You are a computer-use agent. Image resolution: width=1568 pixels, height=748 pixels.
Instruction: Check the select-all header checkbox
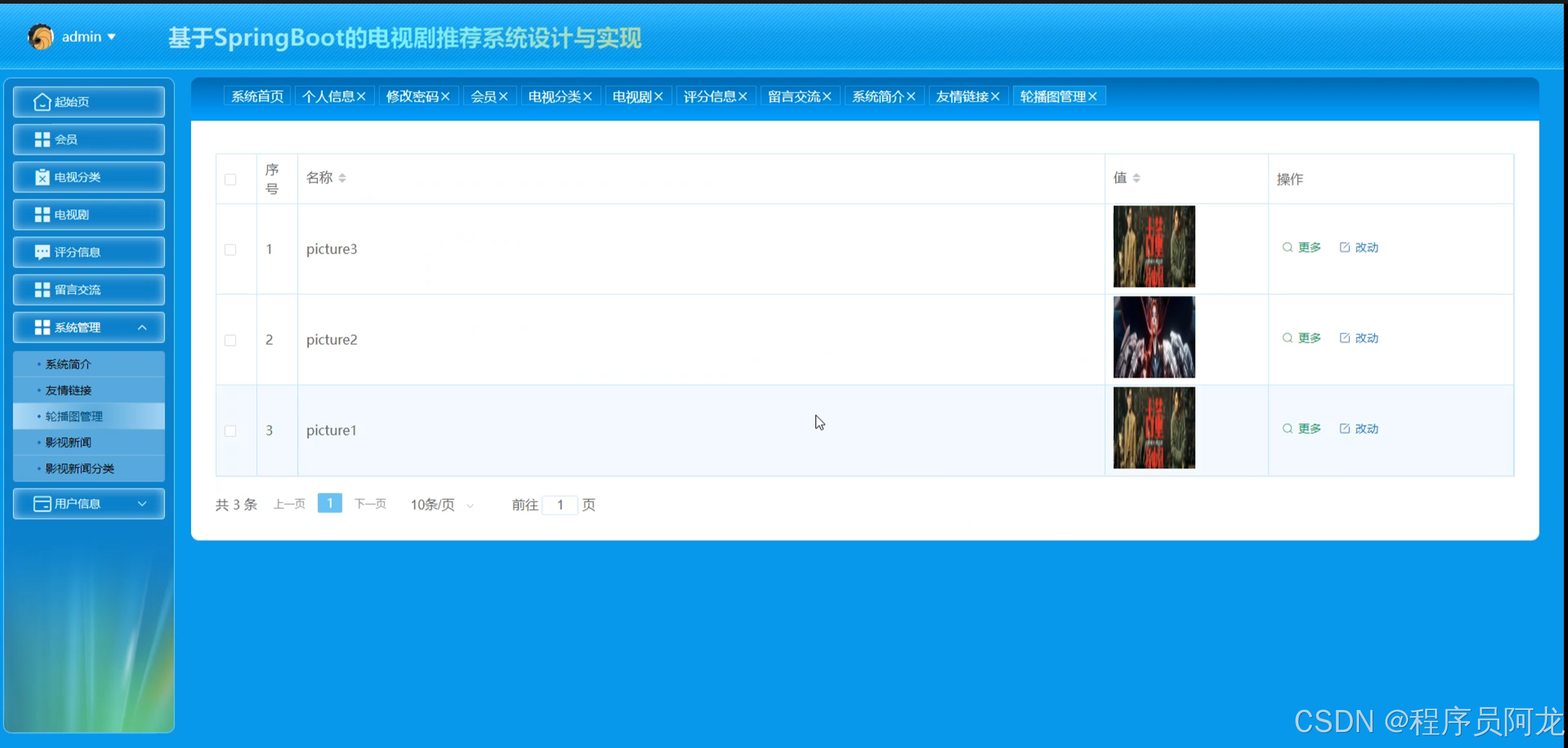tap(230, 179)
